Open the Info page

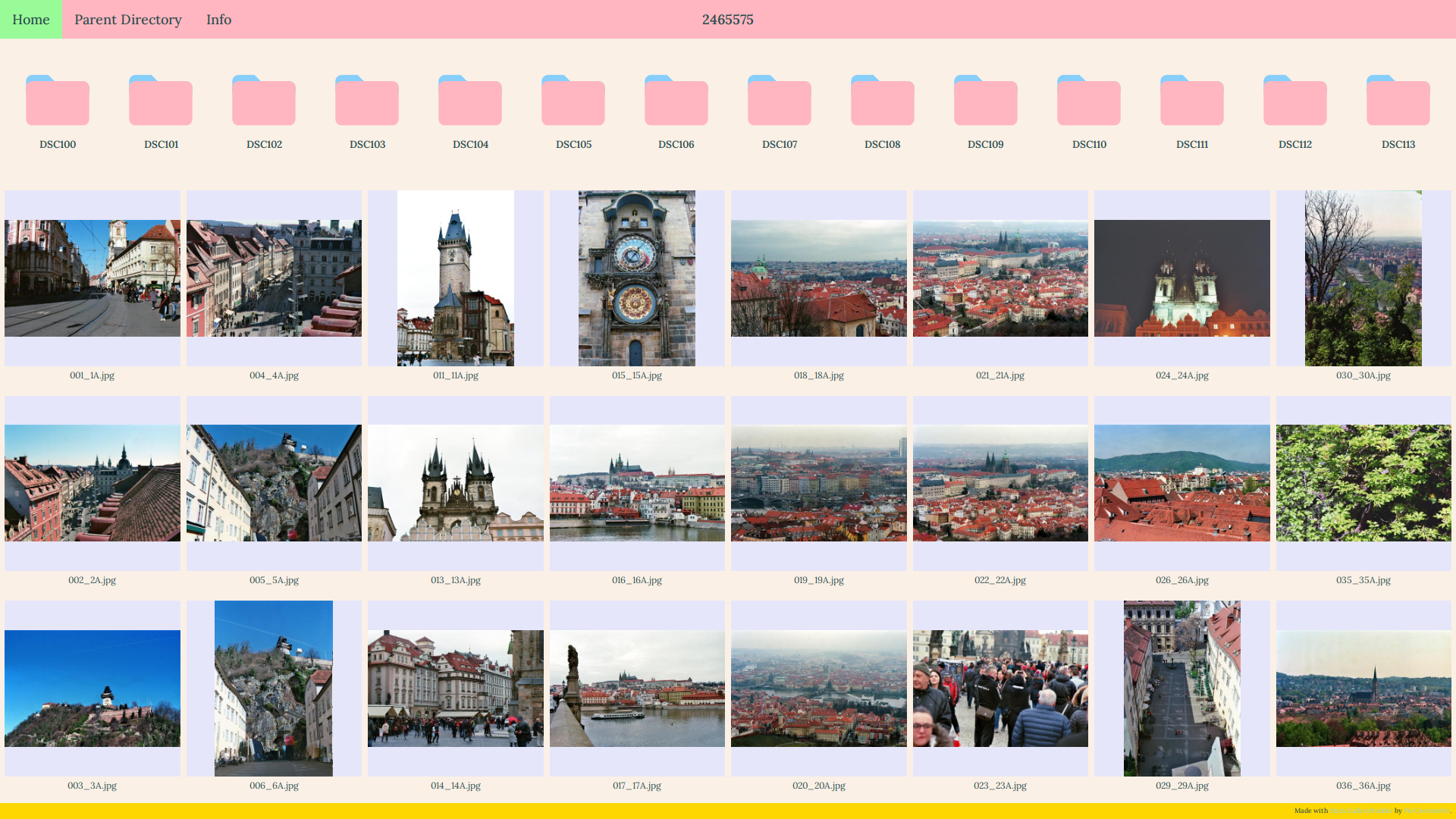click(218, 19)
